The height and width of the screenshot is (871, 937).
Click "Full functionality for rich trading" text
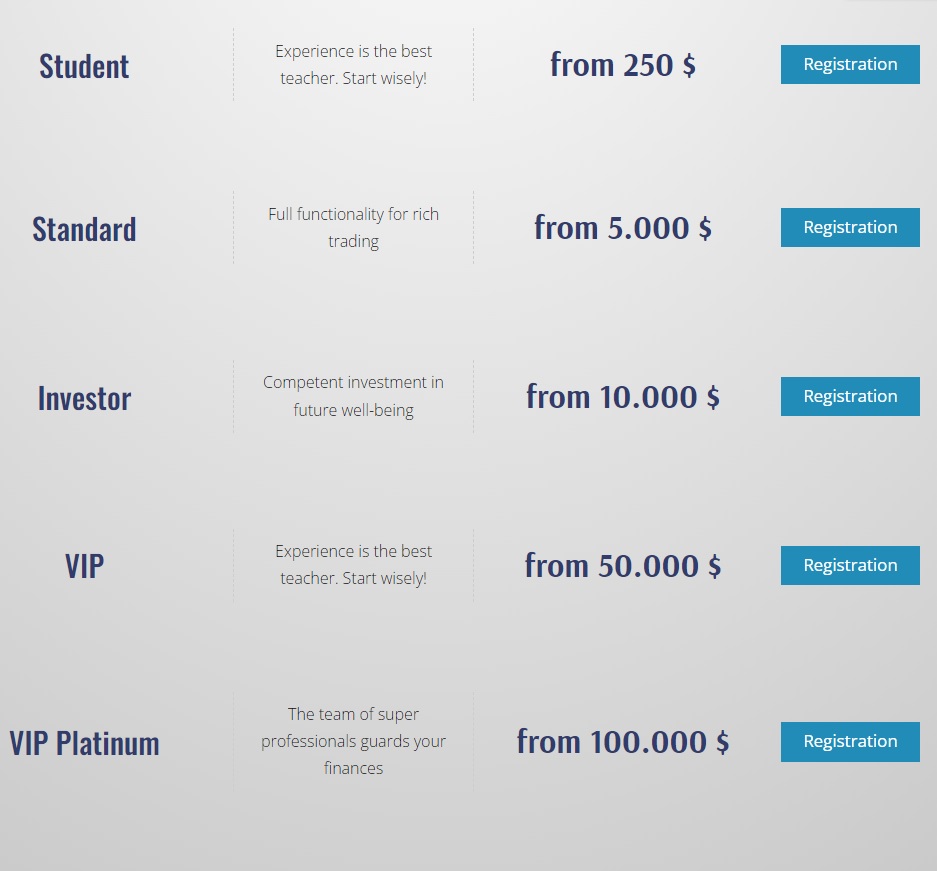click(353, 227)
